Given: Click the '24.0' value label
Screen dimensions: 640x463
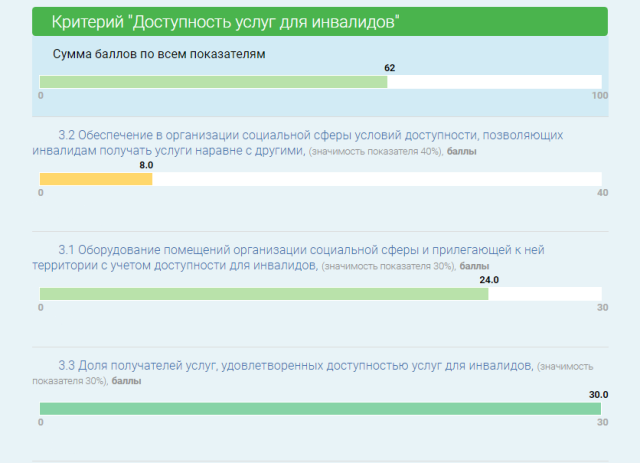Looking at the screenshot, I should [x=489, y=280].
